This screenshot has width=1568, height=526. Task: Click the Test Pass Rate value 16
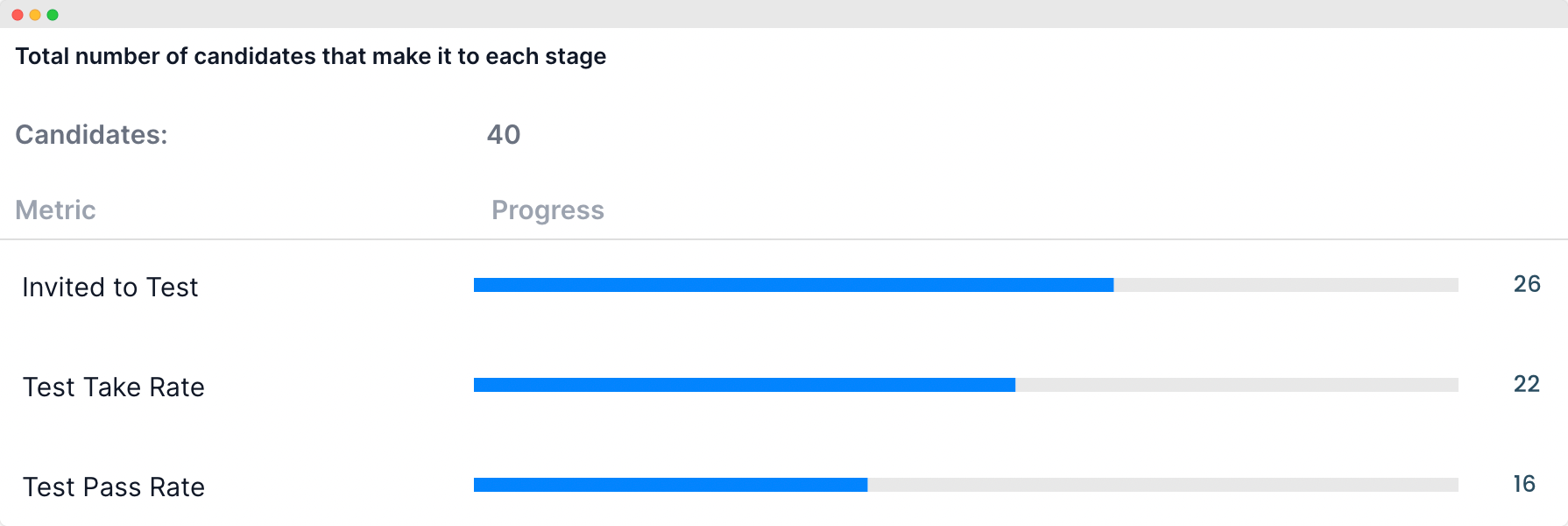click(x=1524, y=484)
